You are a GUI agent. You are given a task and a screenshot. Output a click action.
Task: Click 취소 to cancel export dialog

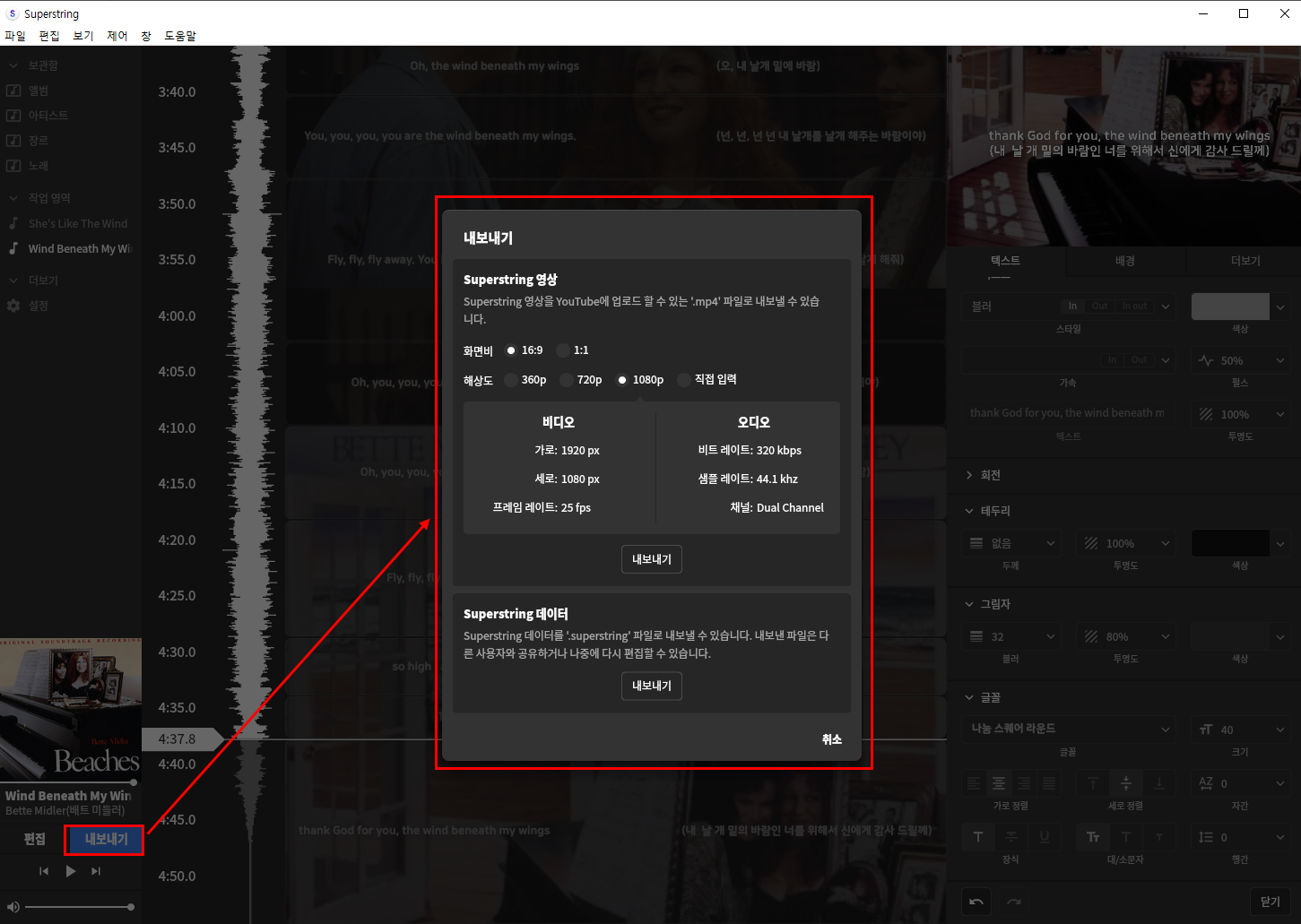[832, 739]
